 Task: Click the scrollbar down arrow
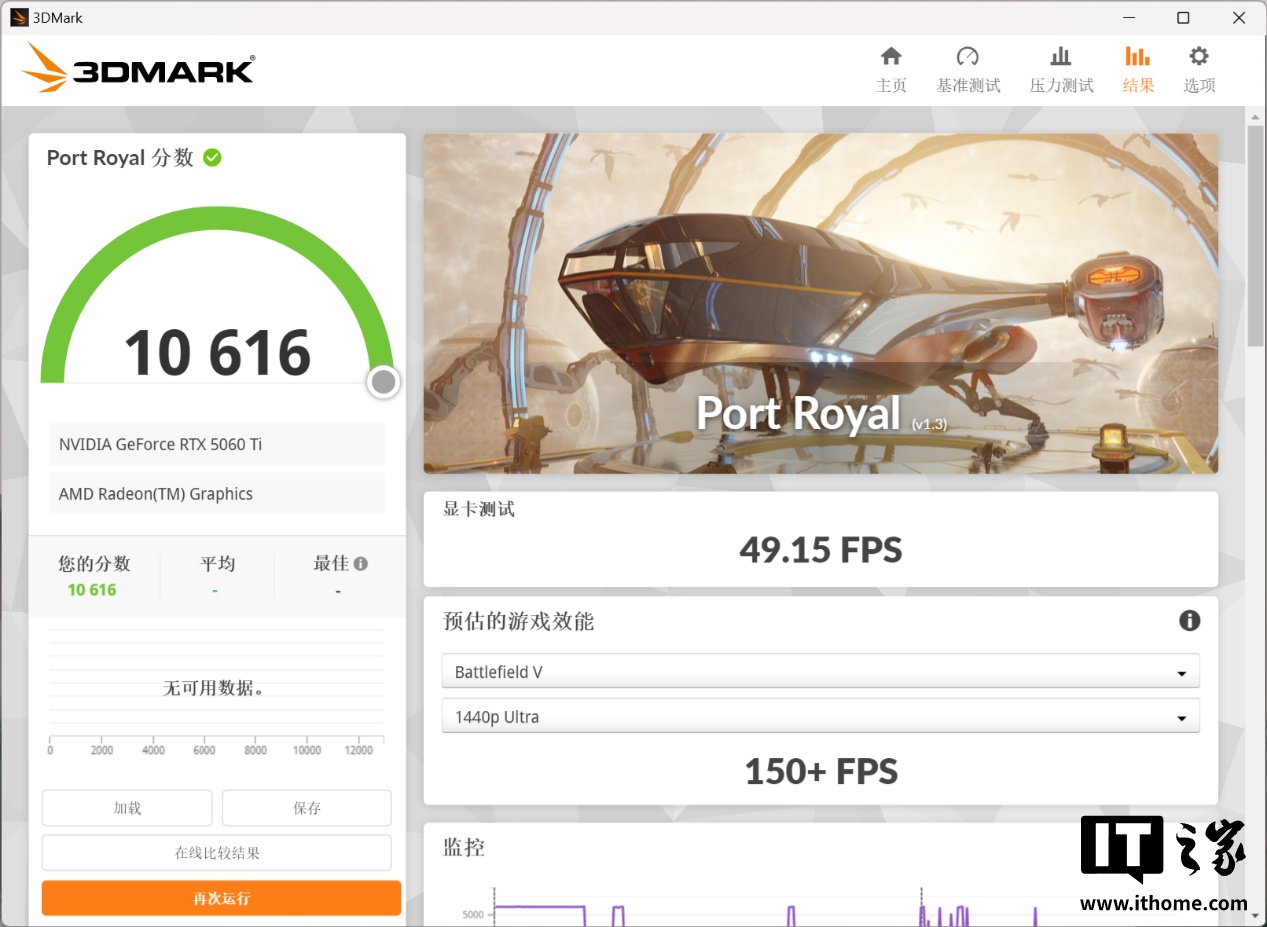1256,915
